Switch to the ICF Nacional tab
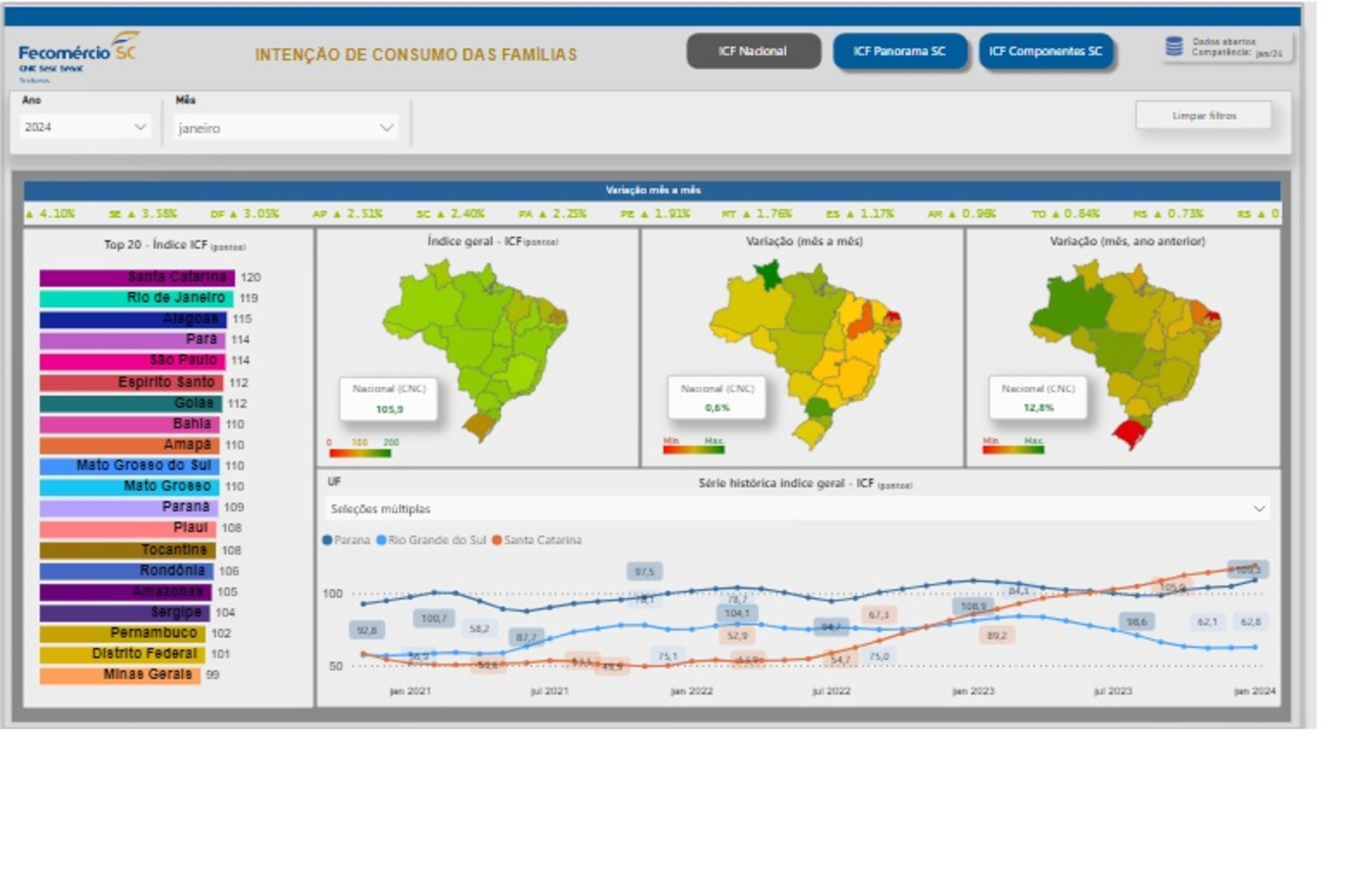1372x869 pixels. click(x=753, y=51)
